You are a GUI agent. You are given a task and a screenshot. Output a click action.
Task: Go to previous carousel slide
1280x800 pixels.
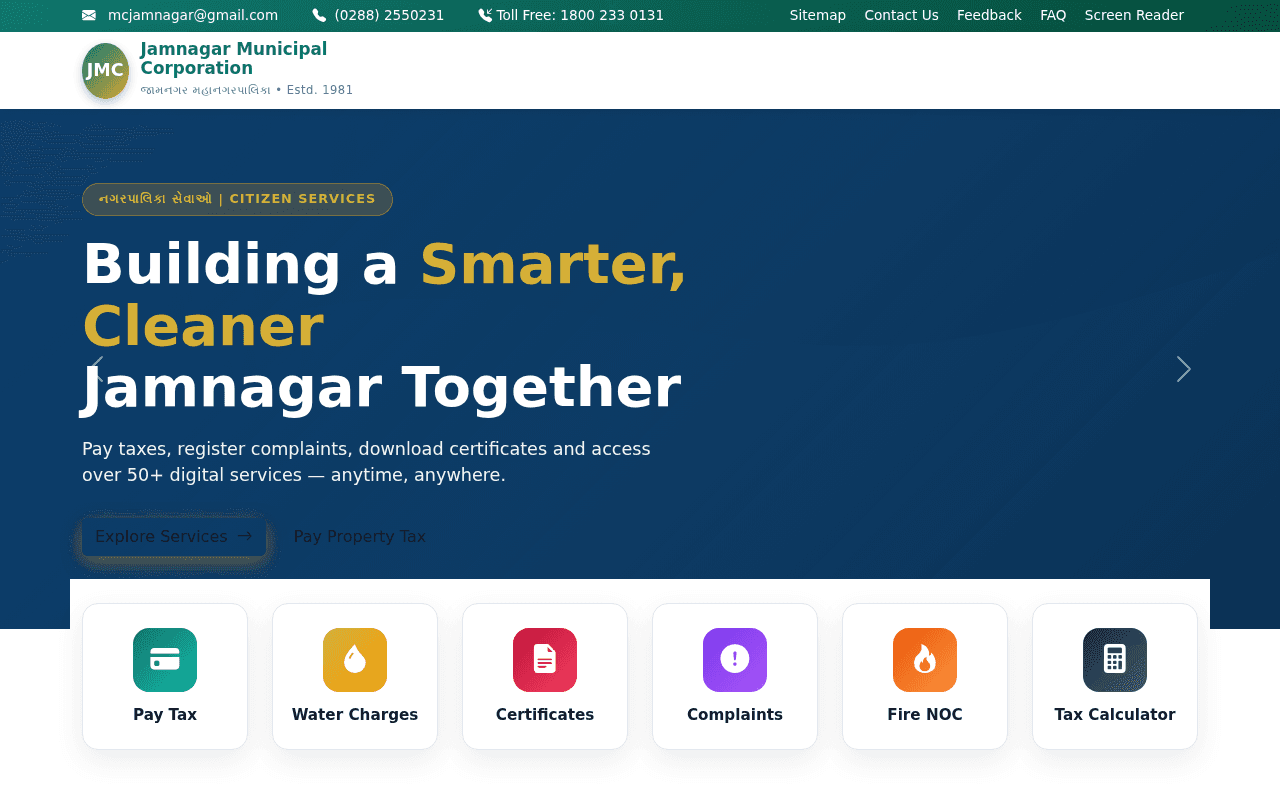pos(96,369)
